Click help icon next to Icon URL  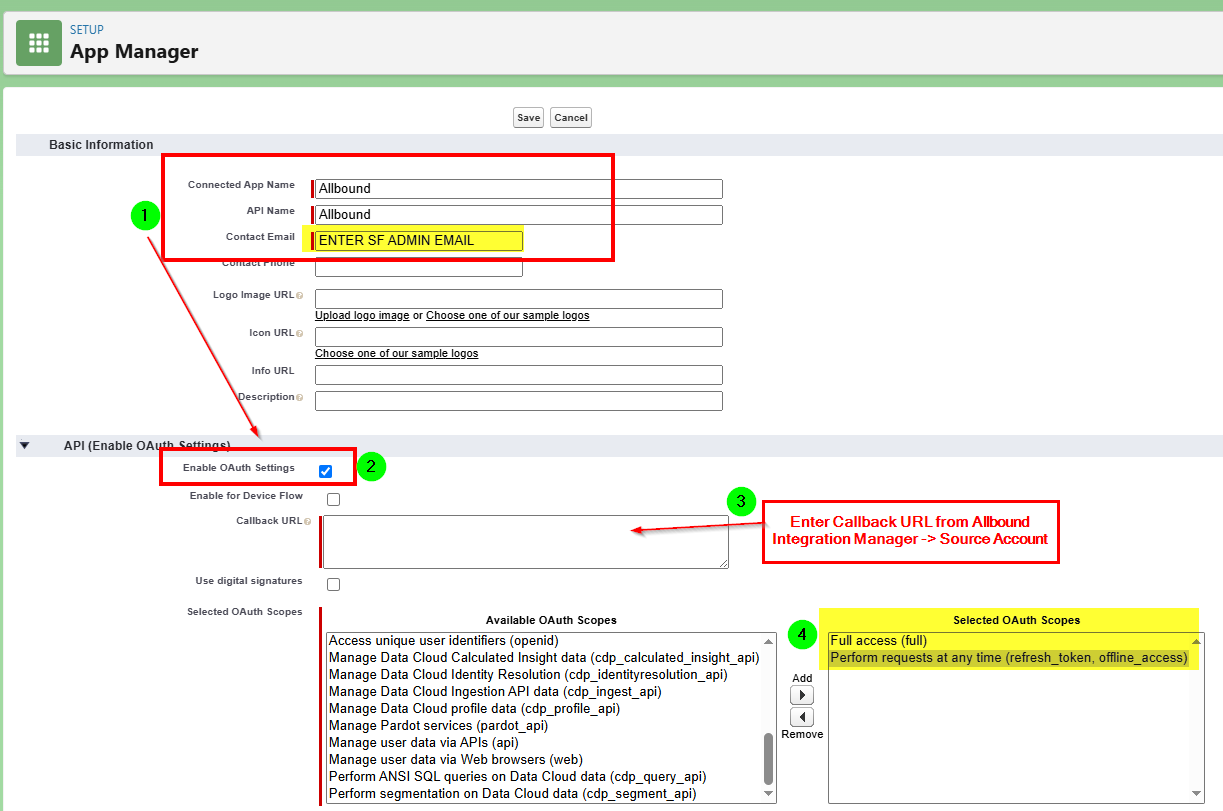(299, 333)
